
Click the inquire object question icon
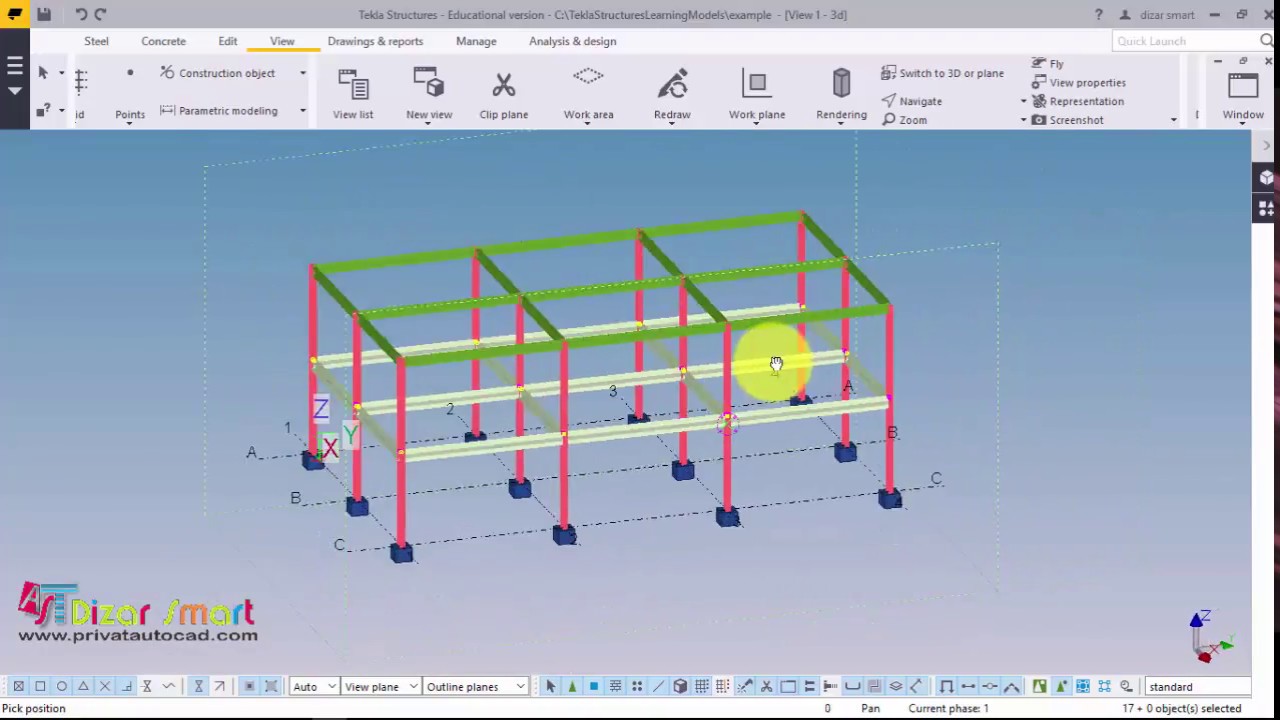[x=43, y=111]
